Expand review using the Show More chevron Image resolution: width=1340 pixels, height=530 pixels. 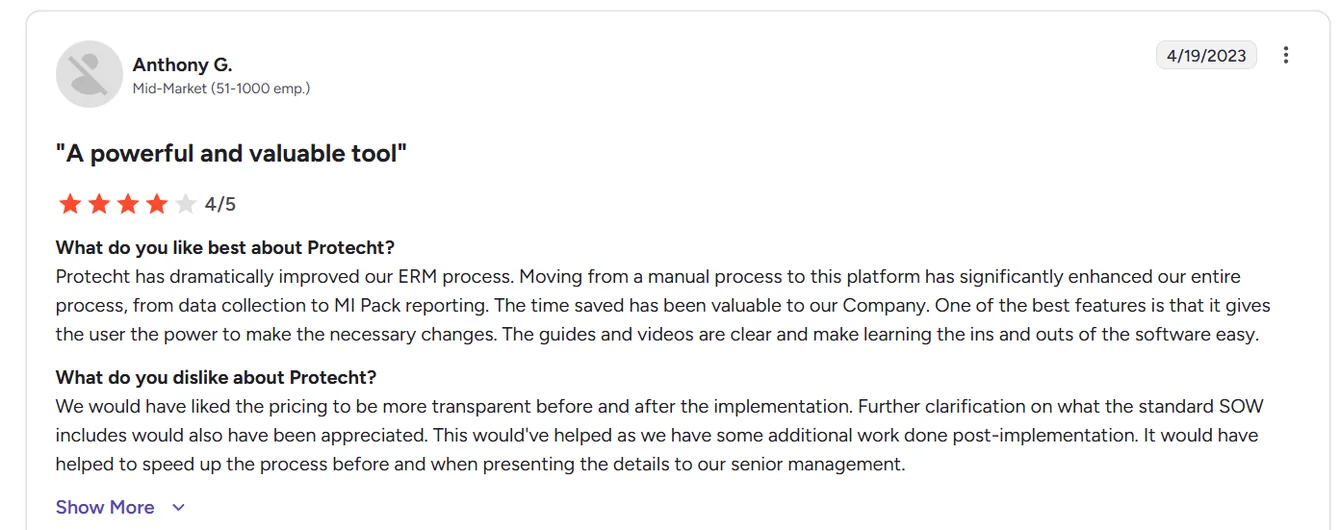[x=178, y=508]
